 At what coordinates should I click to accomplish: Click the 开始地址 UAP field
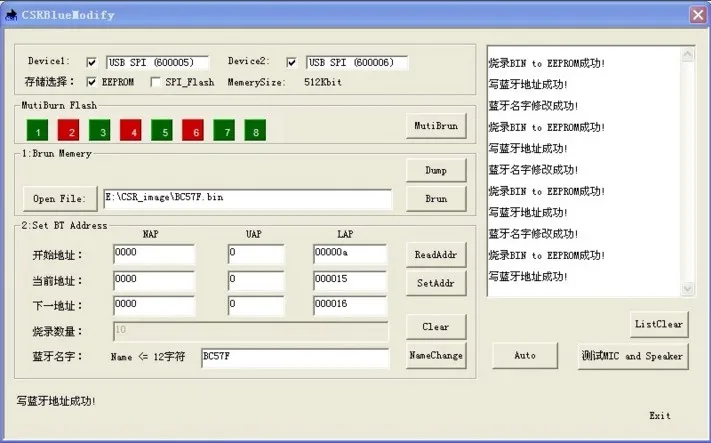[256, 254]
